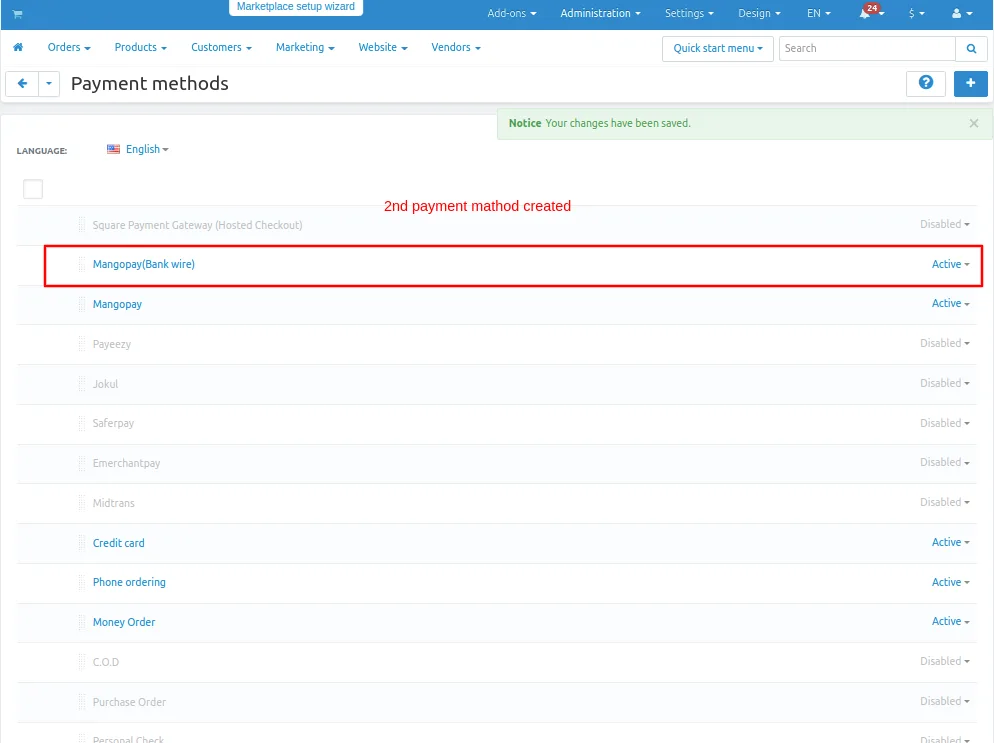Image resolution: width=994 pixels, height=743 pixels.
Task: Open the Add-ons menu
Action: click(512, 13)
